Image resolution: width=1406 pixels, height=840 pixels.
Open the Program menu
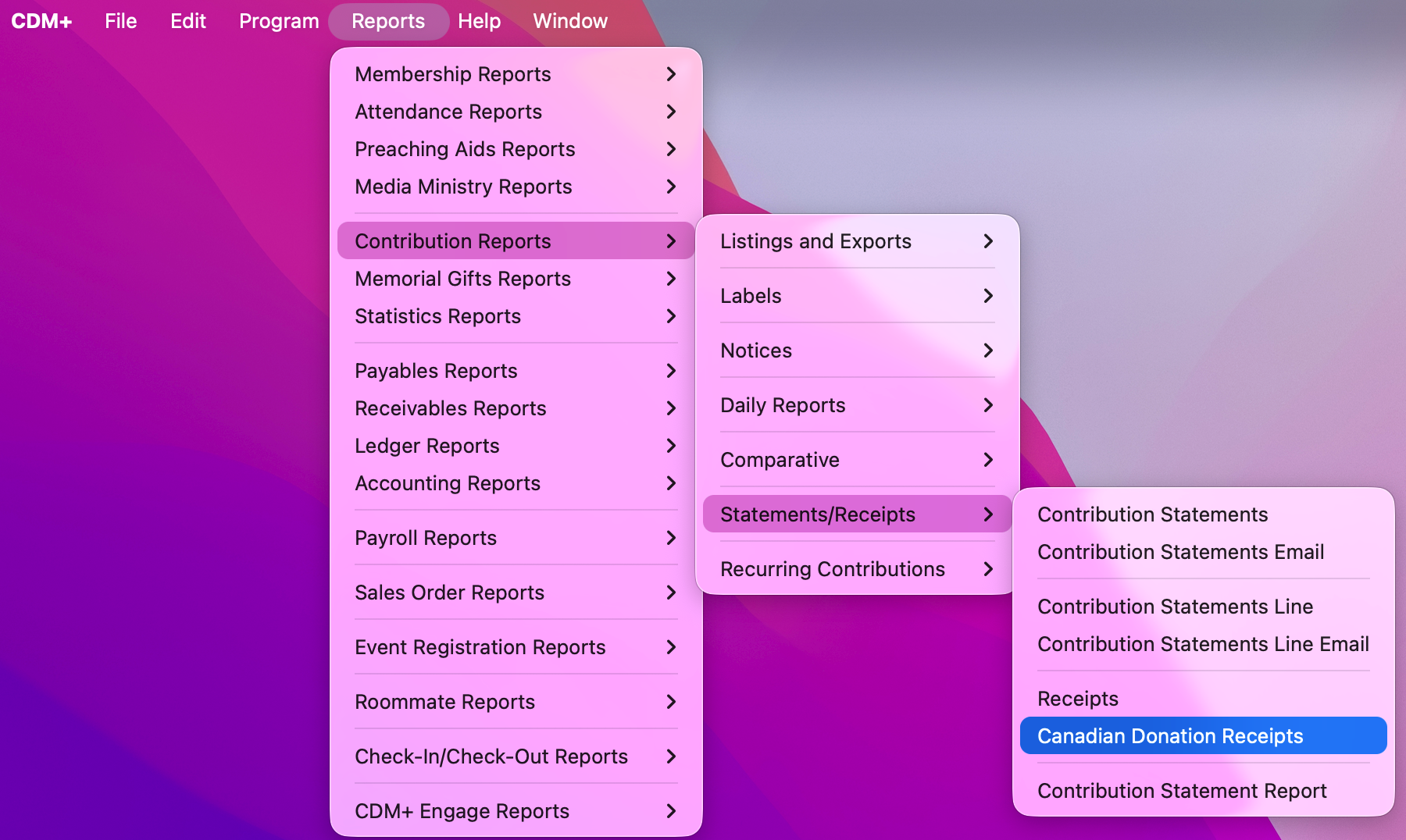click(279, 21)
